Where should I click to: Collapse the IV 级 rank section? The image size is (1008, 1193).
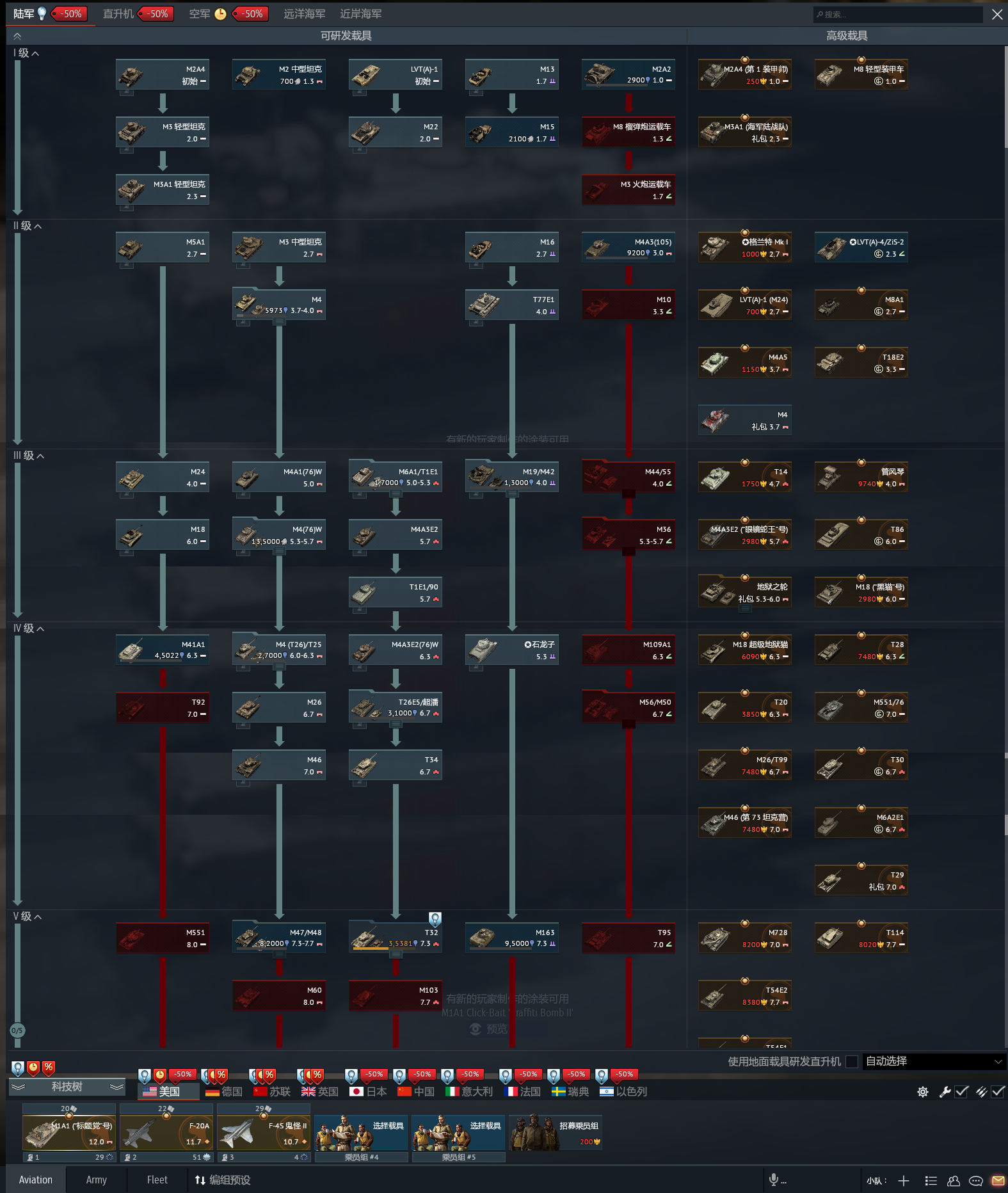click(29, 629)
